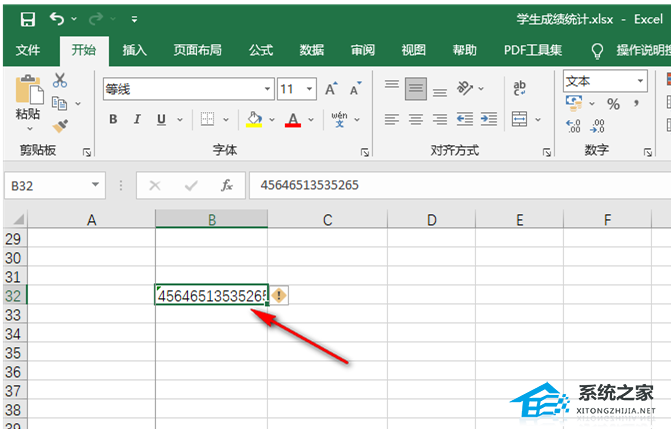This screenshot has height=429, width=671.
Task: Decrease decimal places
Action: pyautogui.click(x=597, y=126)
